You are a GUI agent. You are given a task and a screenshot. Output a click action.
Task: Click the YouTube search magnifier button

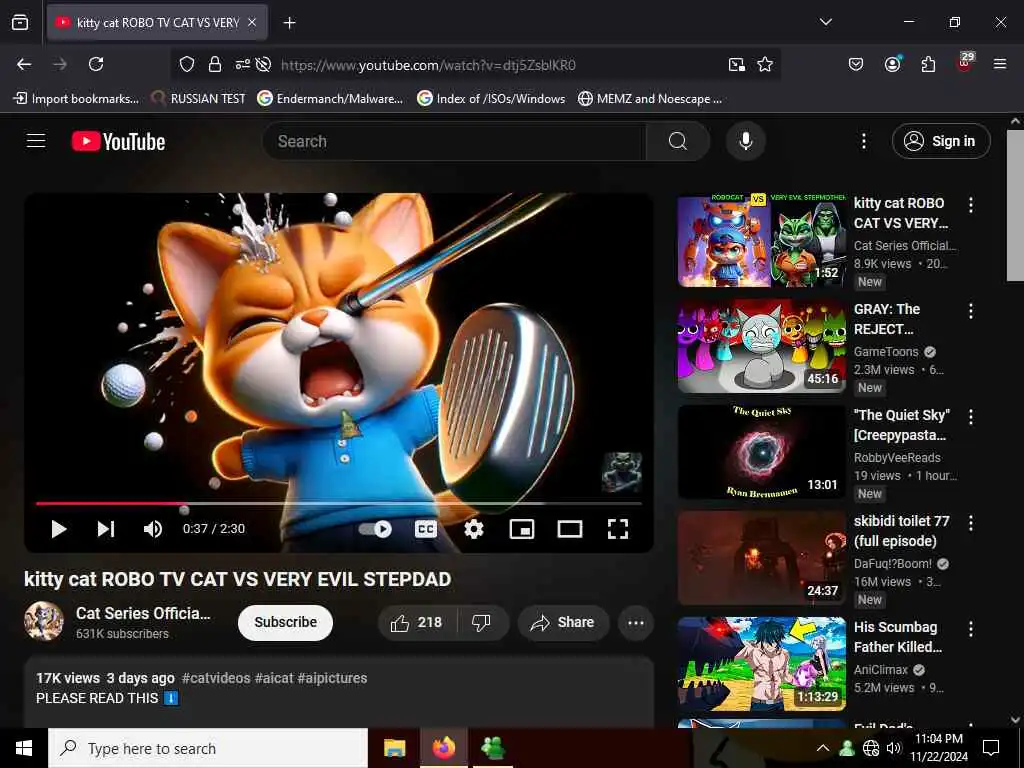pos(678,141)
